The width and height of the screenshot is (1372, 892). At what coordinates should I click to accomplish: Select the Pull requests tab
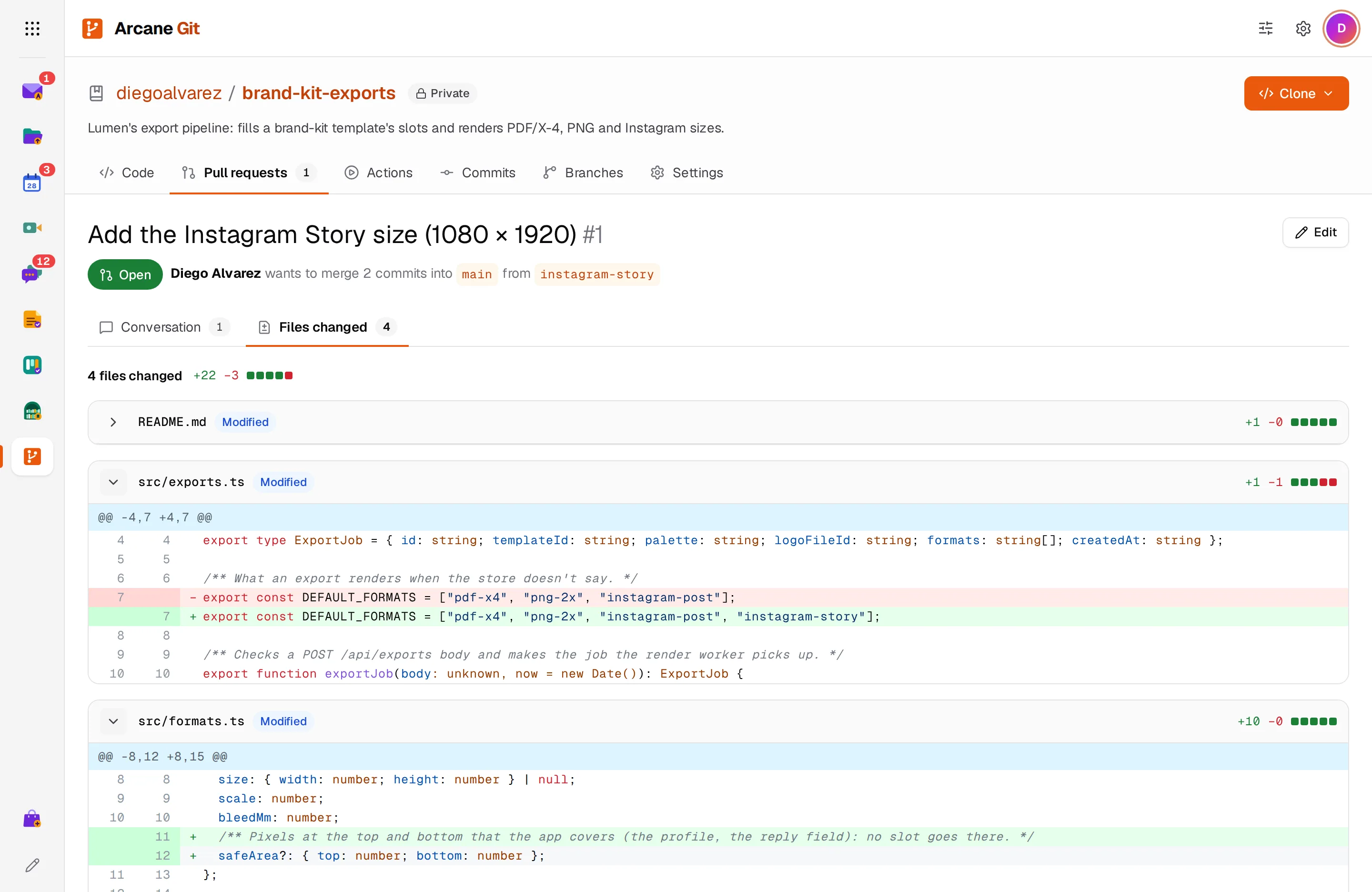tap(249, 172)
